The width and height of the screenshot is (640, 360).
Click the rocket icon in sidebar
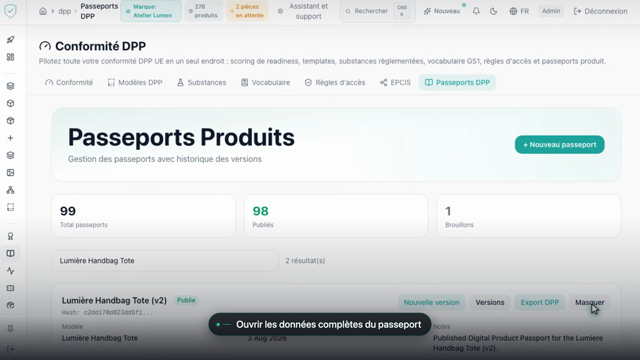click(11, 40)
